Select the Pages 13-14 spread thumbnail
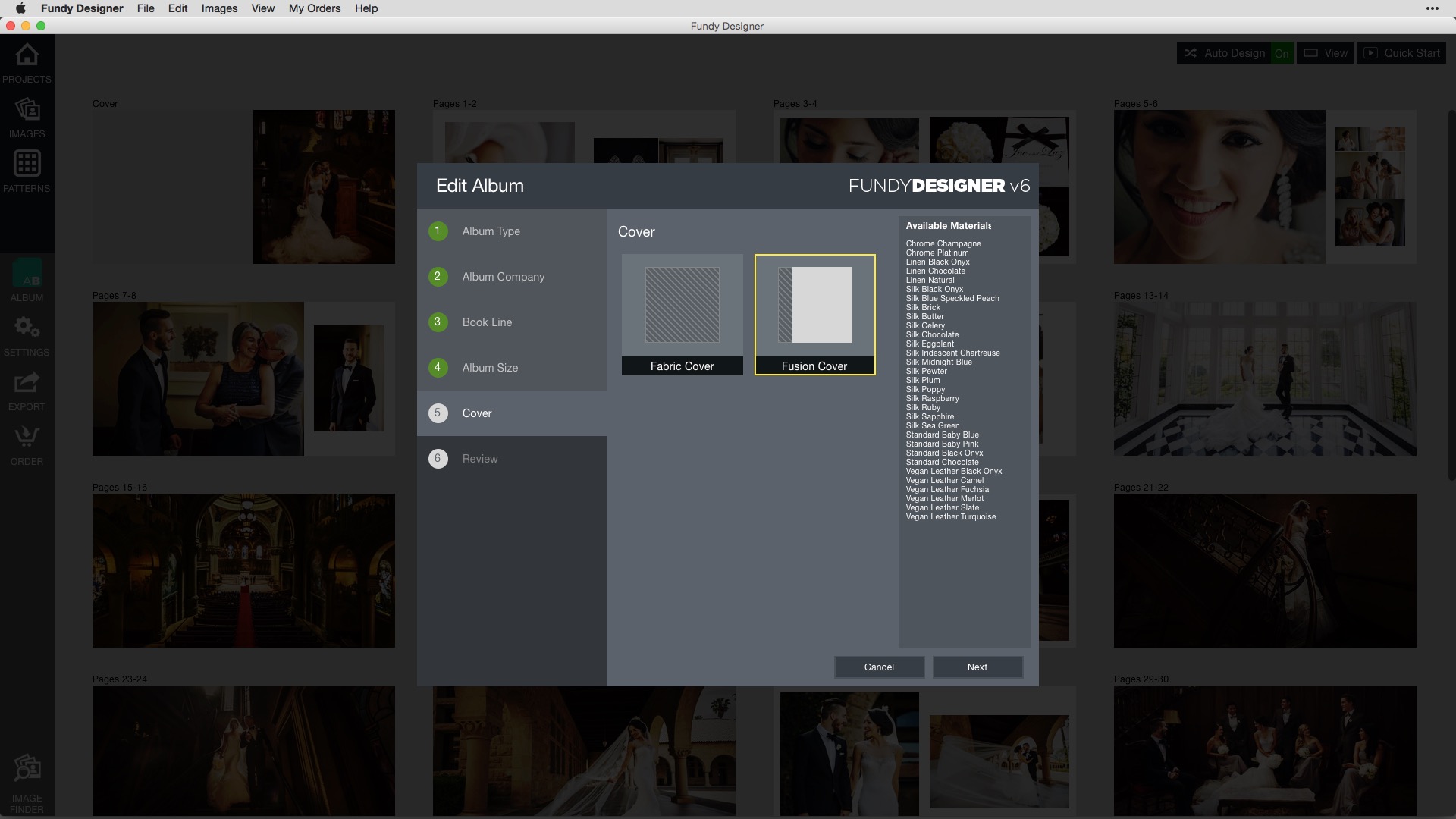The width and height of the screenshot is (1456, 819). click(1265, 378)
